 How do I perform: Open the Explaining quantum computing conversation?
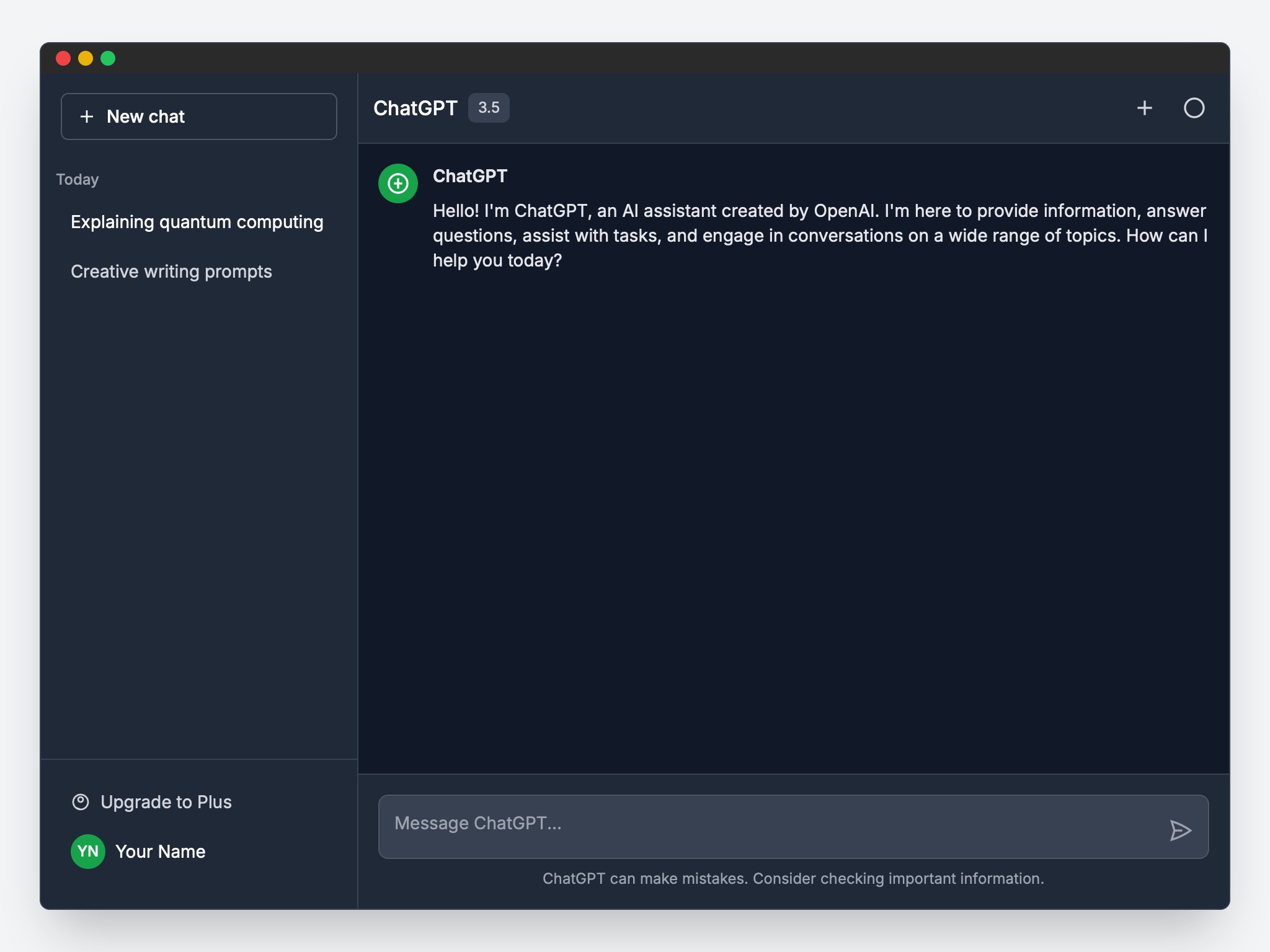click(x=197, y=221)
